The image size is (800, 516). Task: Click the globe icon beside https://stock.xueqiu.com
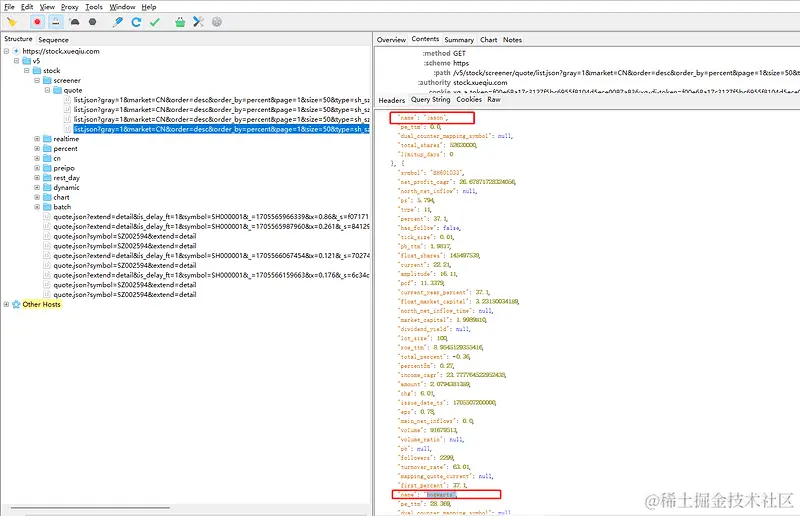coord(16,51)
